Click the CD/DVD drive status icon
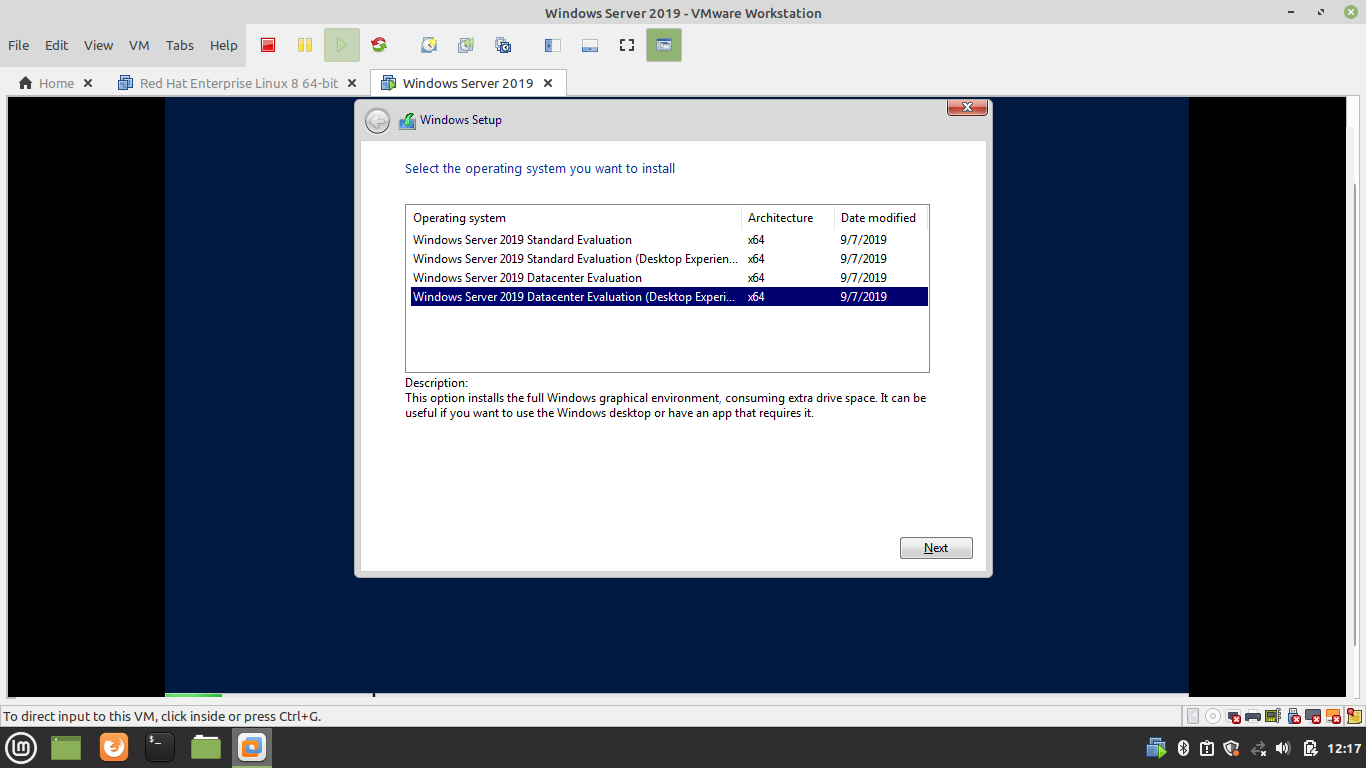This screenshot has height=768, width=1366. coord(1213,716)
